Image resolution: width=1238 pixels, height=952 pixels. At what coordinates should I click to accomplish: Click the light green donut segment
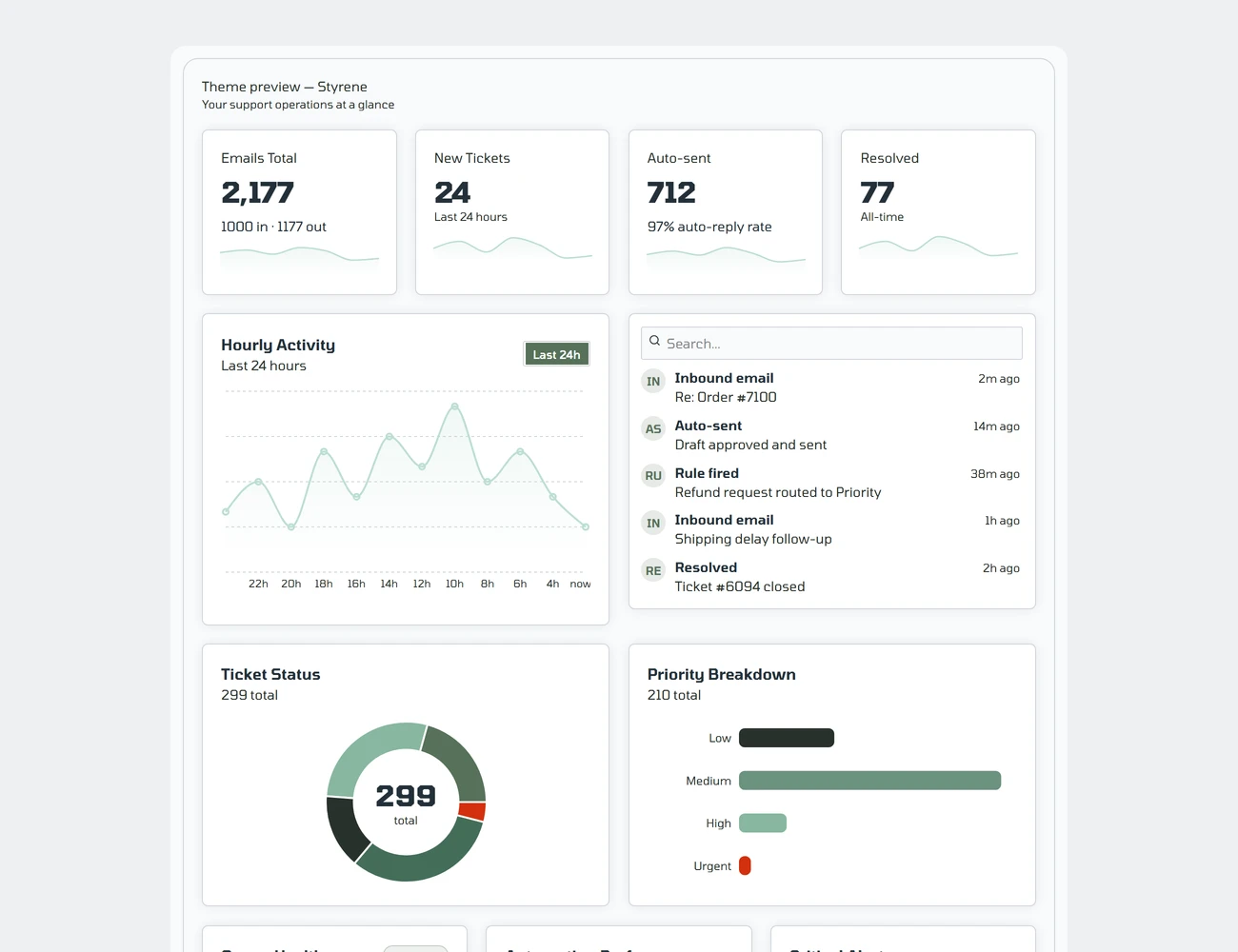tap(369, 753)
